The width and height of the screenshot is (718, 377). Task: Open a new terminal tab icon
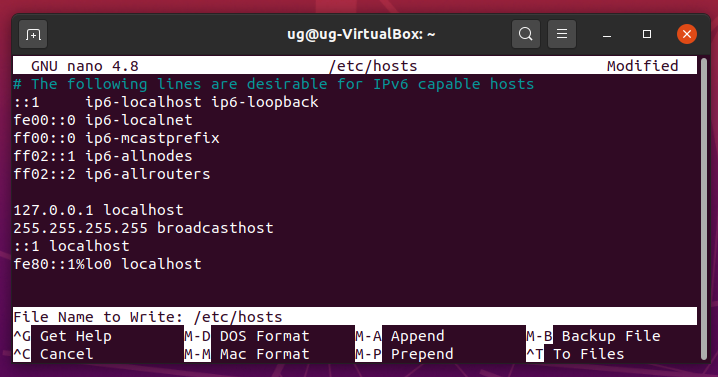coord(33,34)
